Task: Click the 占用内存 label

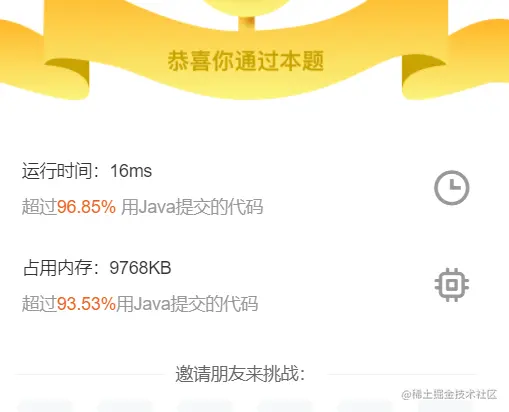Action: (x=57, y=268)
